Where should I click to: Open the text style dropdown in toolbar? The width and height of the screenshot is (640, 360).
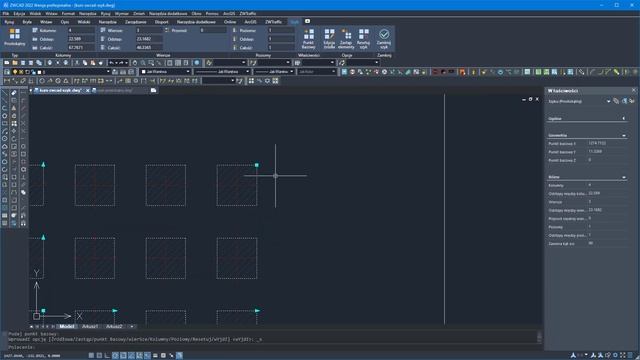(x=243, y=63)
